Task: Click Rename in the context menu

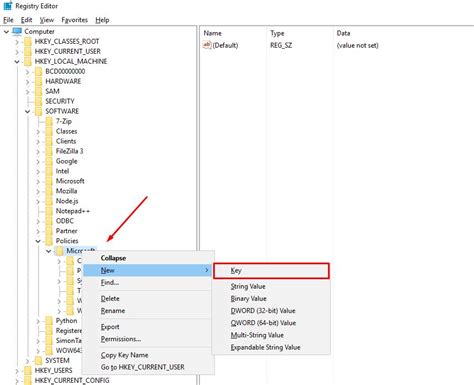Action: 113,311
